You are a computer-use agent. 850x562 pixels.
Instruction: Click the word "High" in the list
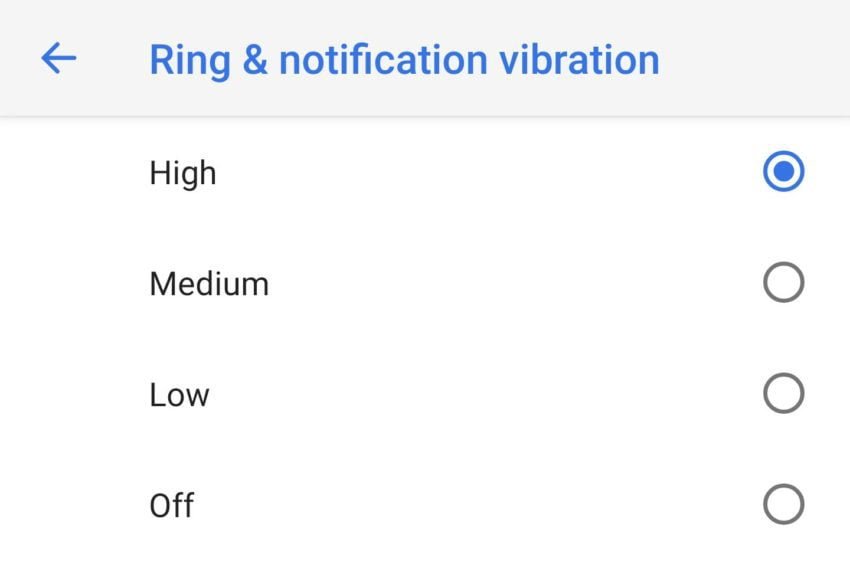183,173
